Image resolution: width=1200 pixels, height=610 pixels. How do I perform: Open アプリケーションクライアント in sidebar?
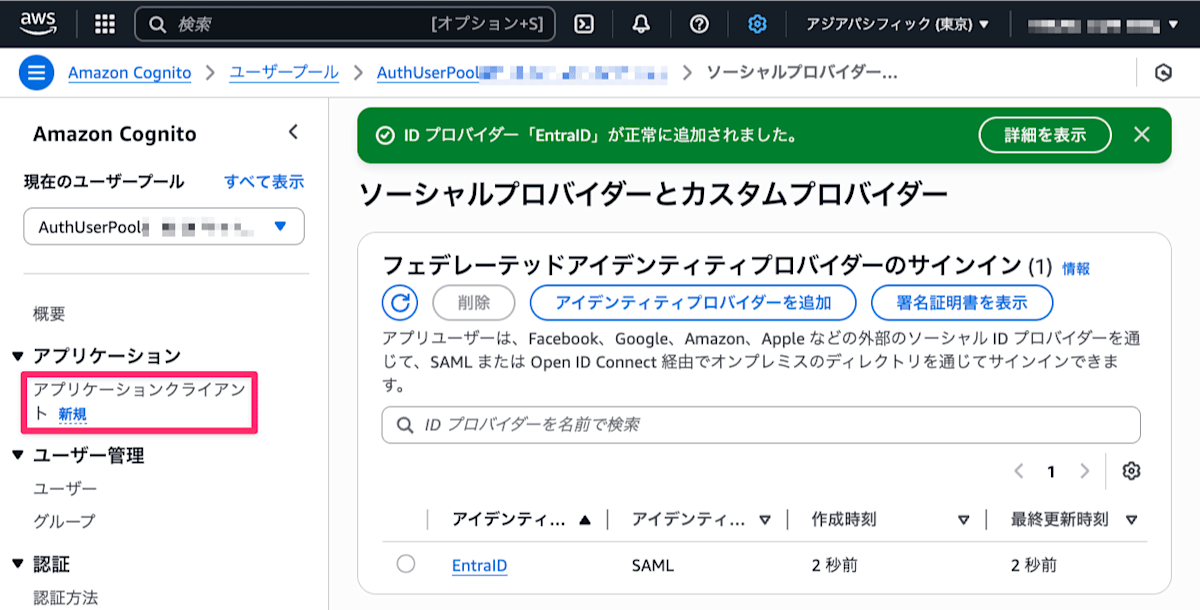(139, 401)
